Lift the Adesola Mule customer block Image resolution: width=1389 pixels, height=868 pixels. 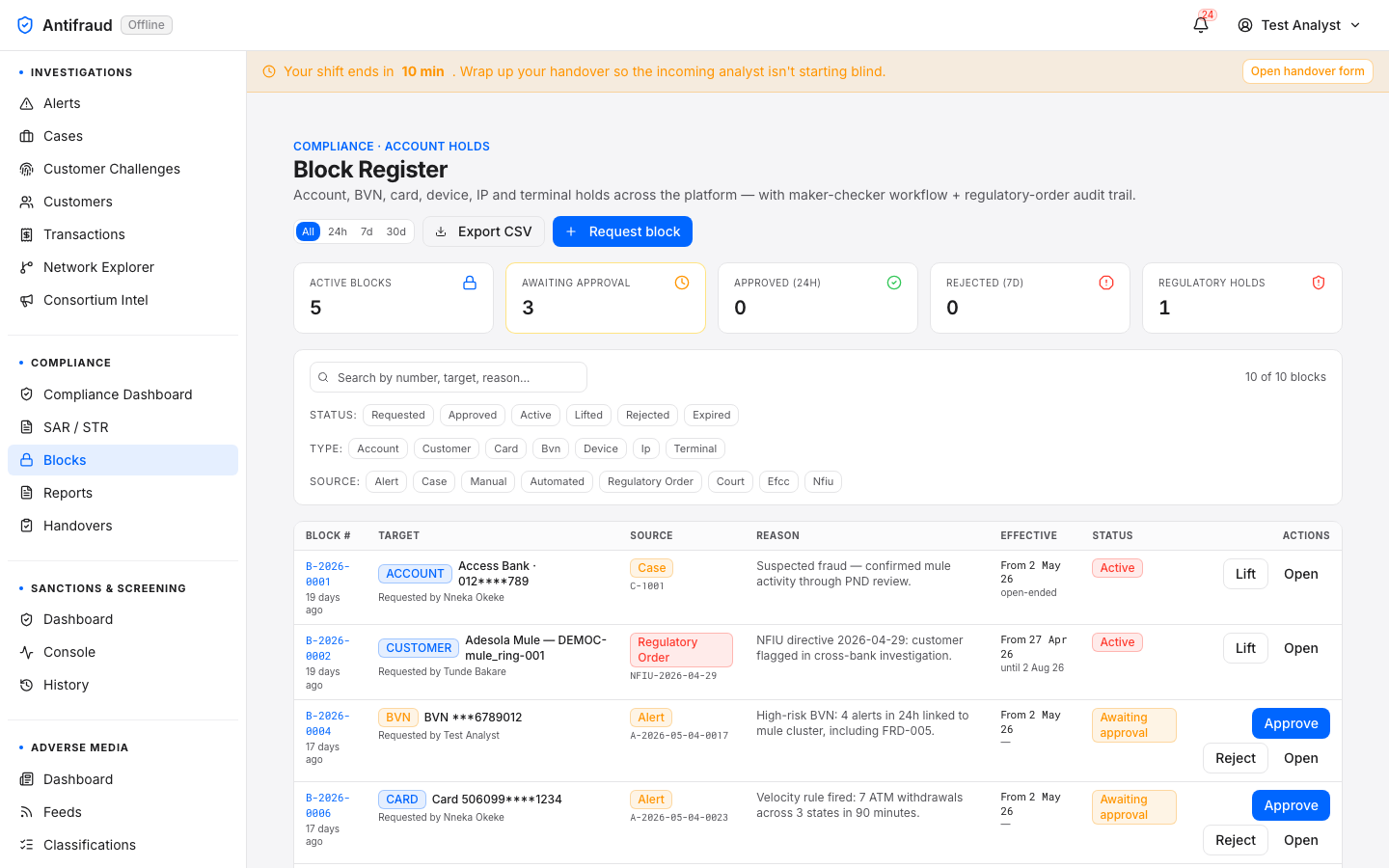pos(1245,648)
